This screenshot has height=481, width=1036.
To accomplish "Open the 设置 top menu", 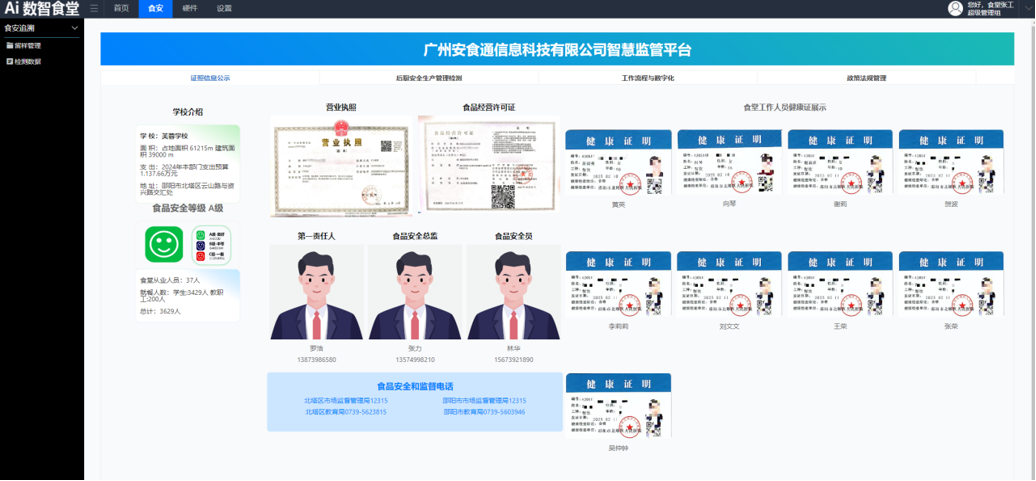I will [x=225, y=9].
